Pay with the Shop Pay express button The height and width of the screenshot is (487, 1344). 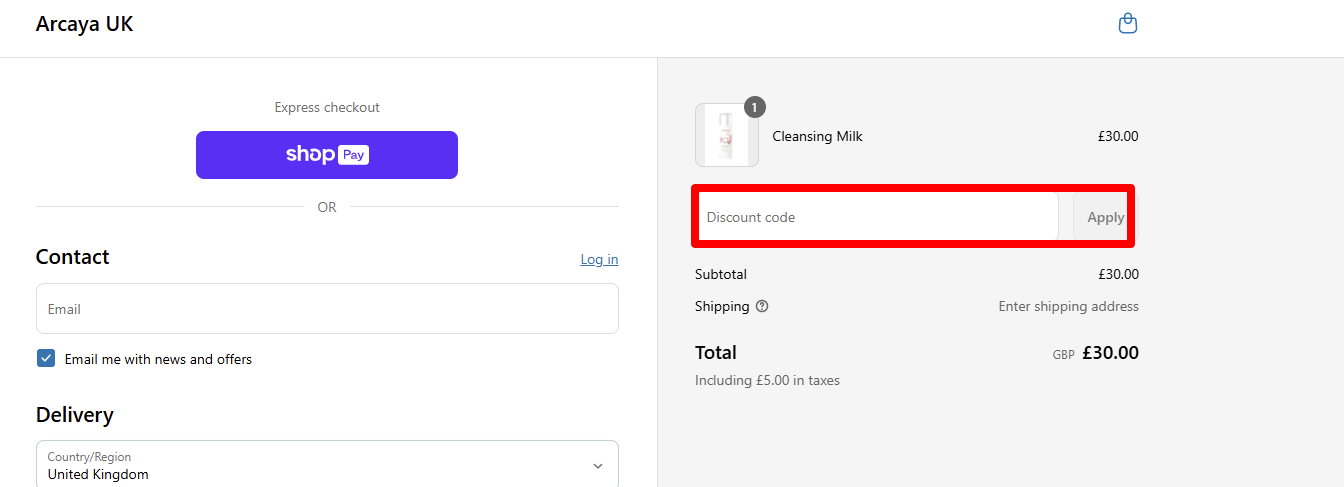coord(327,155)
